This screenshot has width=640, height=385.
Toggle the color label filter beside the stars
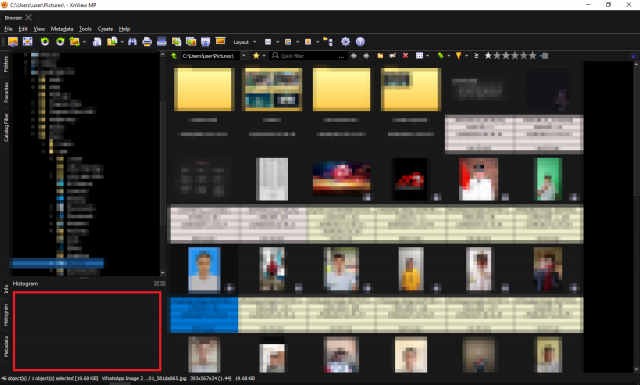coord(544,56)
